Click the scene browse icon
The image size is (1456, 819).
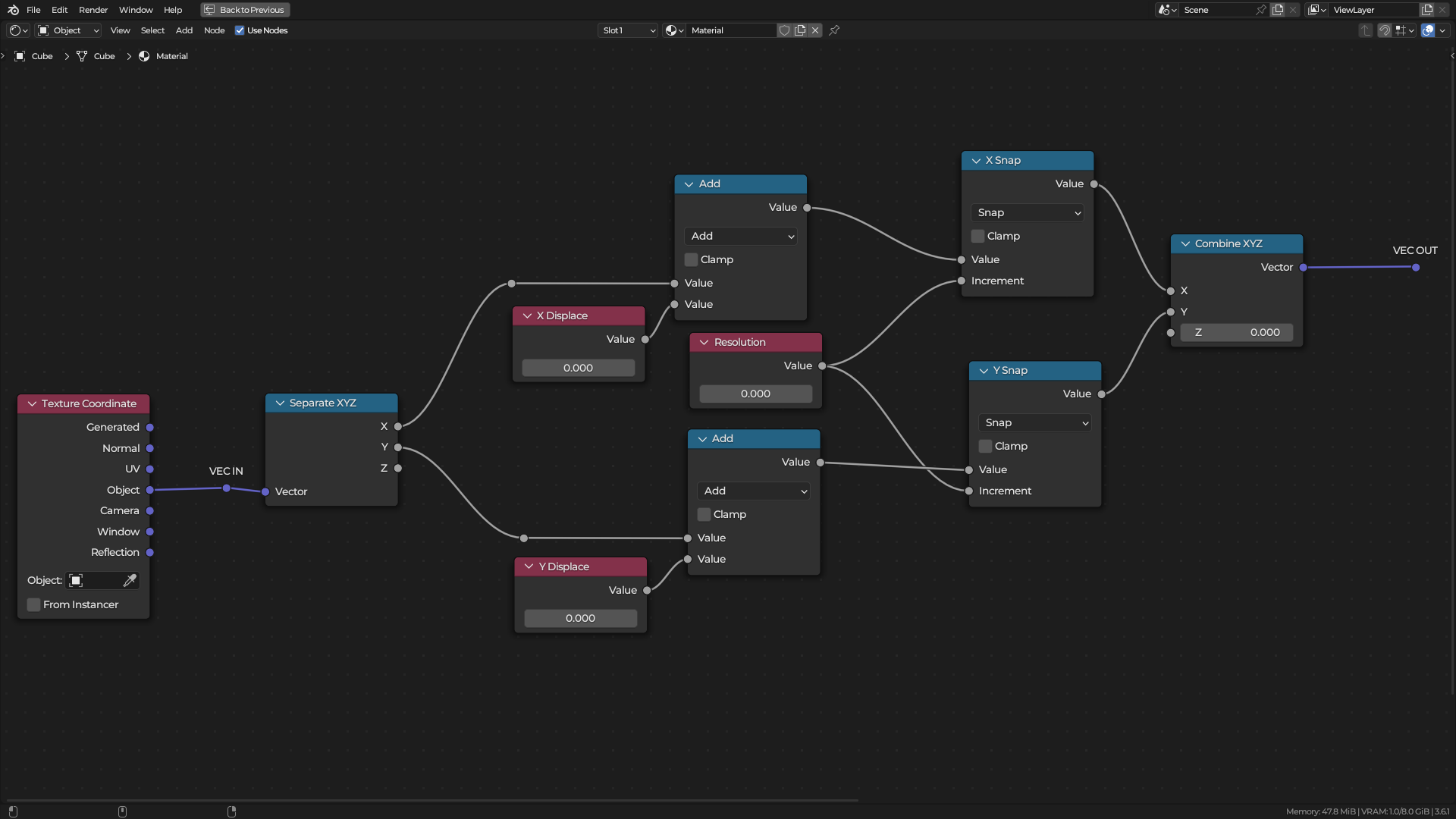(1167, 10)
